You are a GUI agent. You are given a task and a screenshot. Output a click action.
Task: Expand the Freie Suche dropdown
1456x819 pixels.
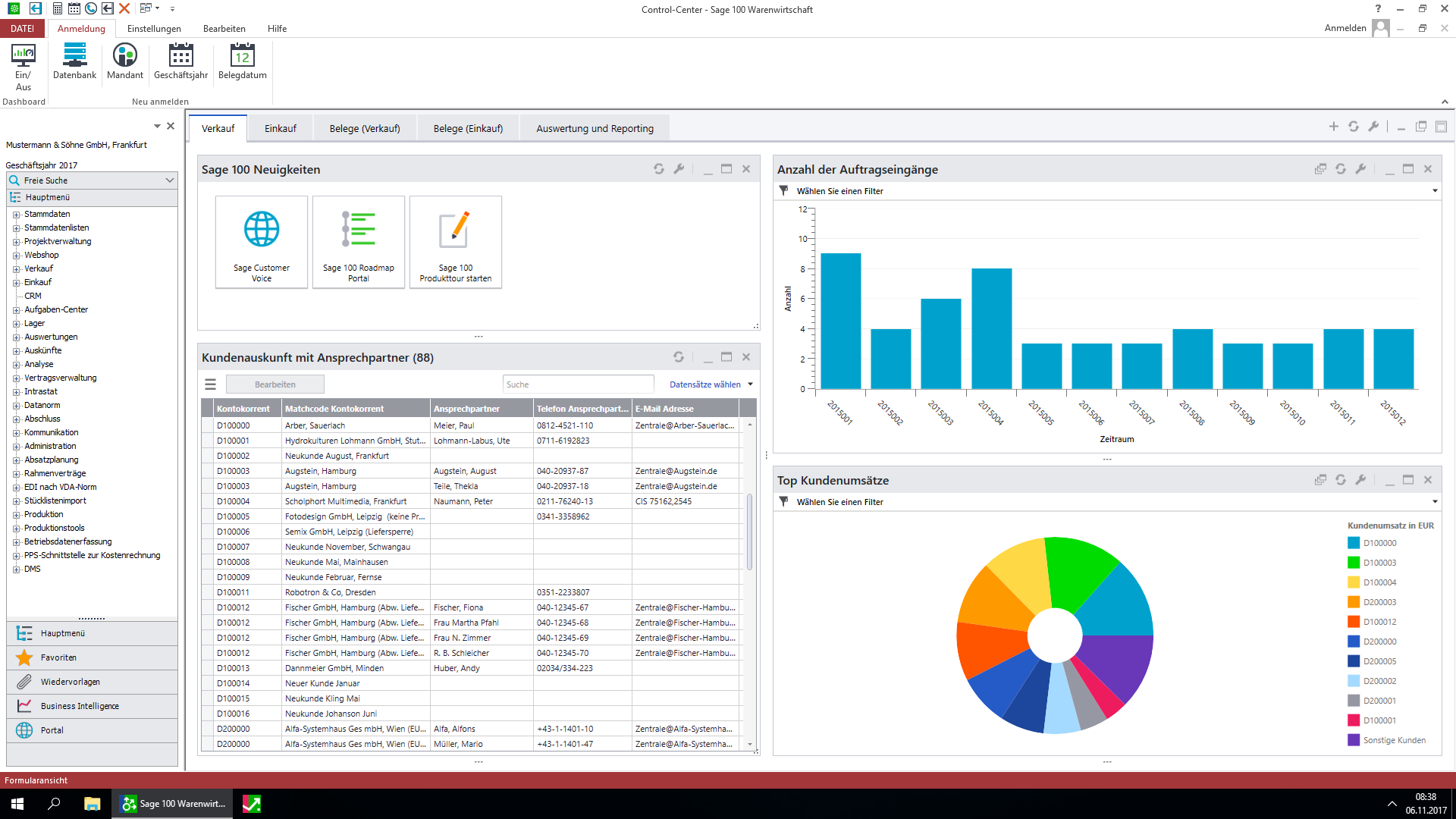coord(170,180)
